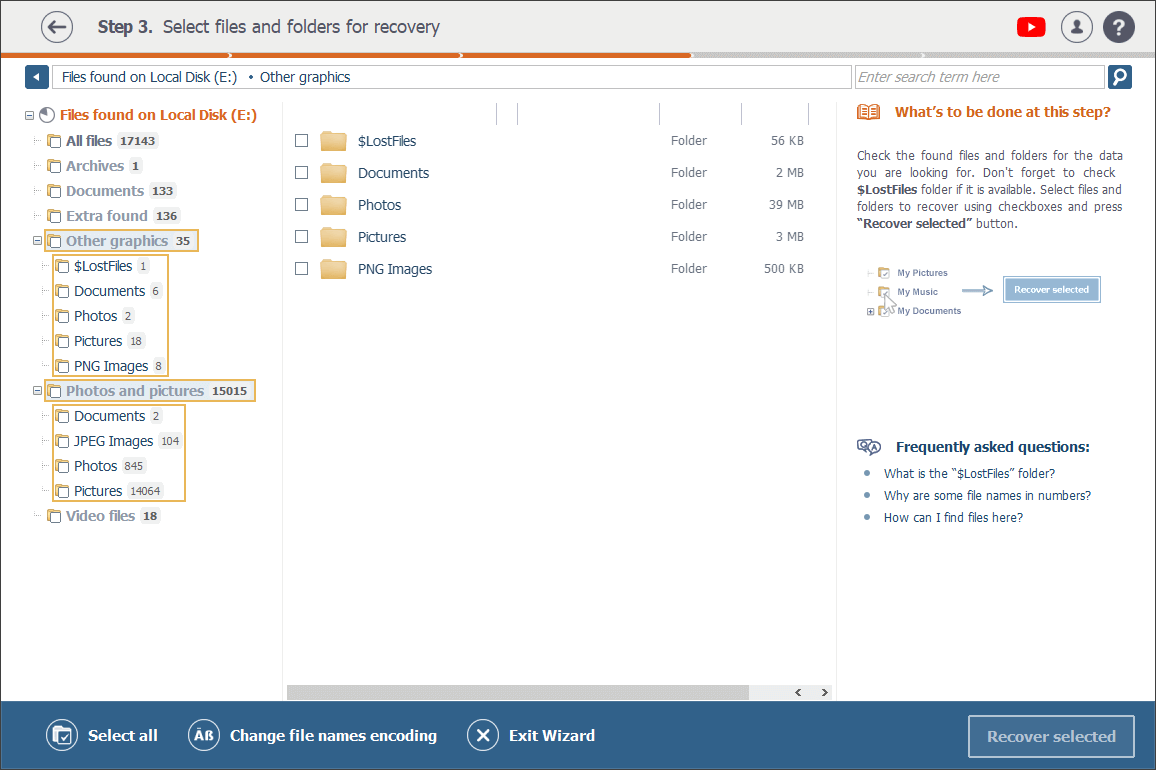1156x770 pixels.
Task: Open 'What is the $LostFiles folder?' FAQ
Action: pos(969,474)
